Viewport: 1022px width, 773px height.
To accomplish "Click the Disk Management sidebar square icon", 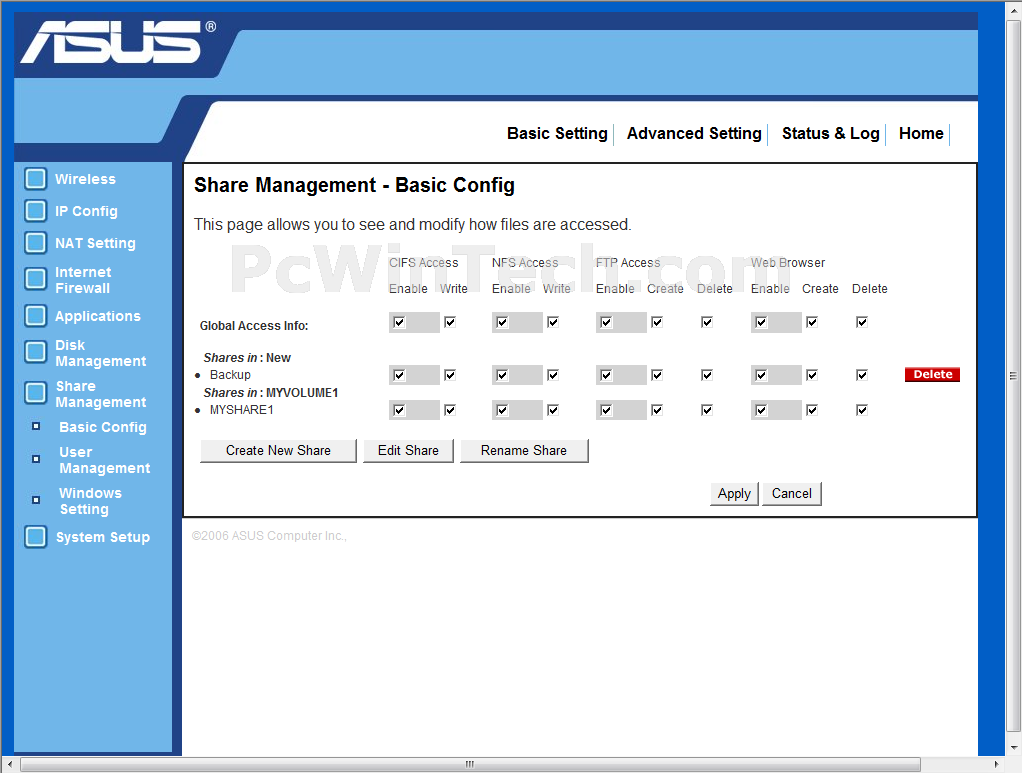I will click(x=35, y=352).
